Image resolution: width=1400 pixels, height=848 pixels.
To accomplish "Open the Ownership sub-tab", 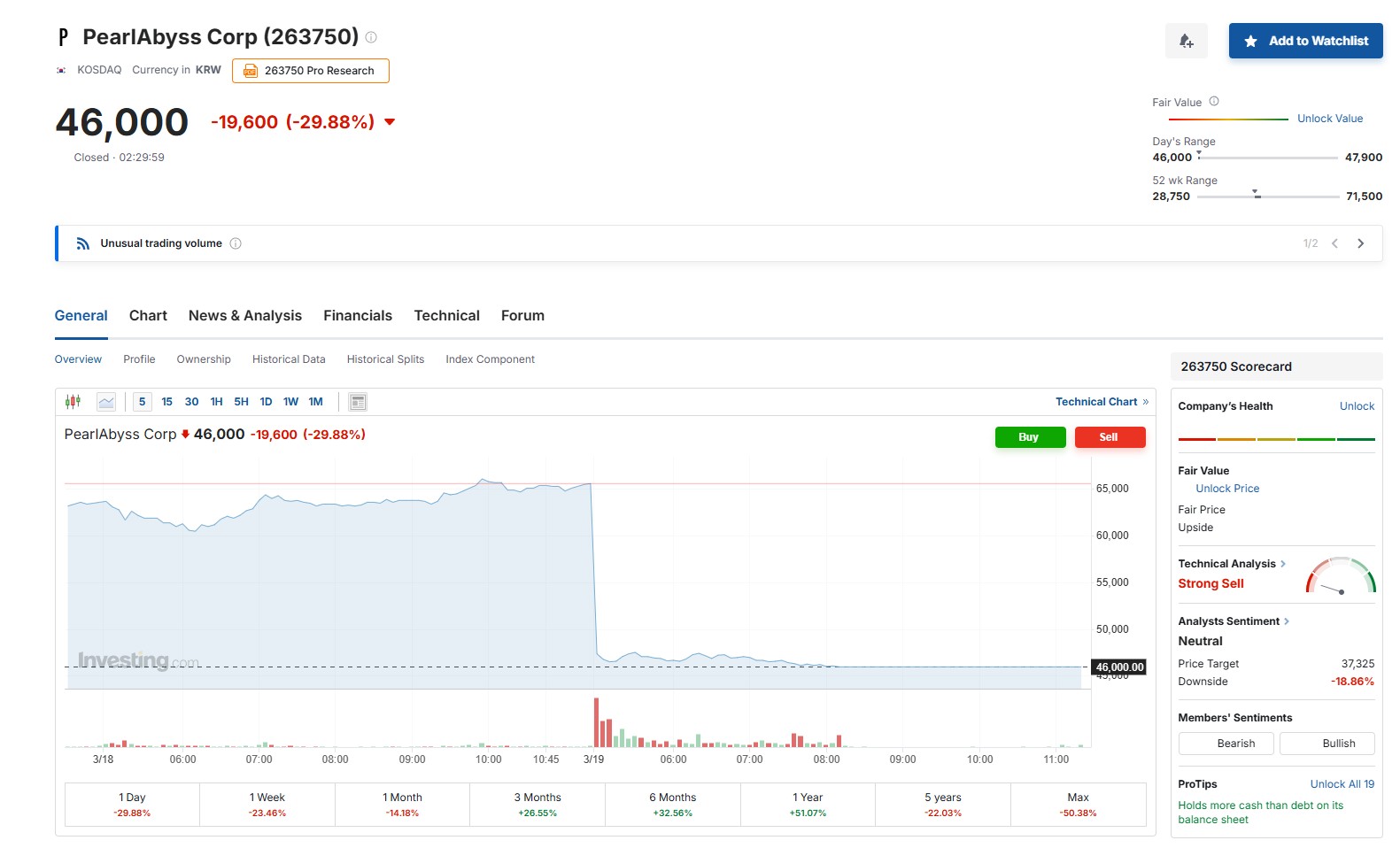I will (204, 359).
